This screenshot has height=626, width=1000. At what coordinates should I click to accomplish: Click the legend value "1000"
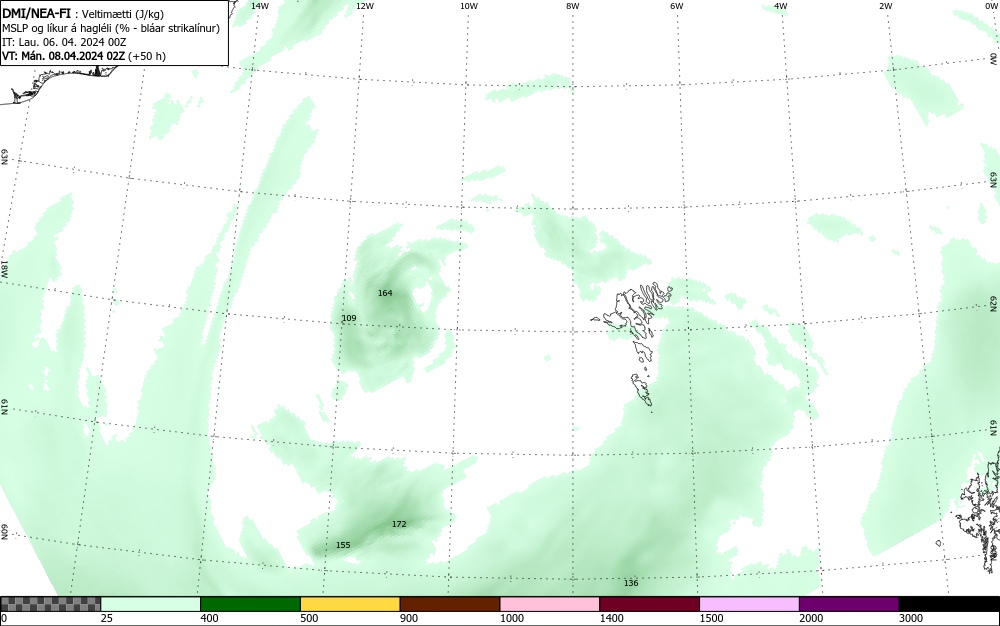point(511,618)
